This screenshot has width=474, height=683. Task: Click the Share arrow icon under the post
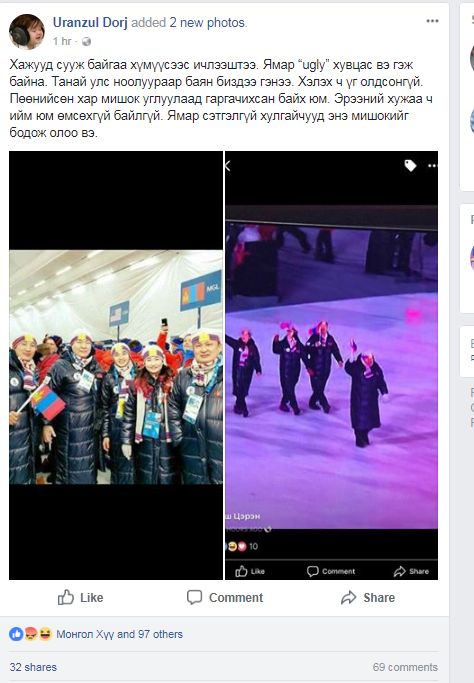tap(349, 597)
